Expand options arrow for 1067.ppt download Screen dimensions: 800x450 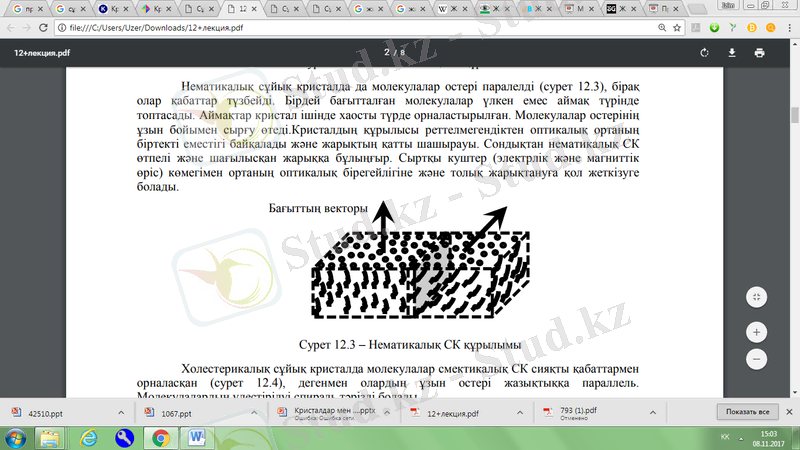click(x=253, y=412)
